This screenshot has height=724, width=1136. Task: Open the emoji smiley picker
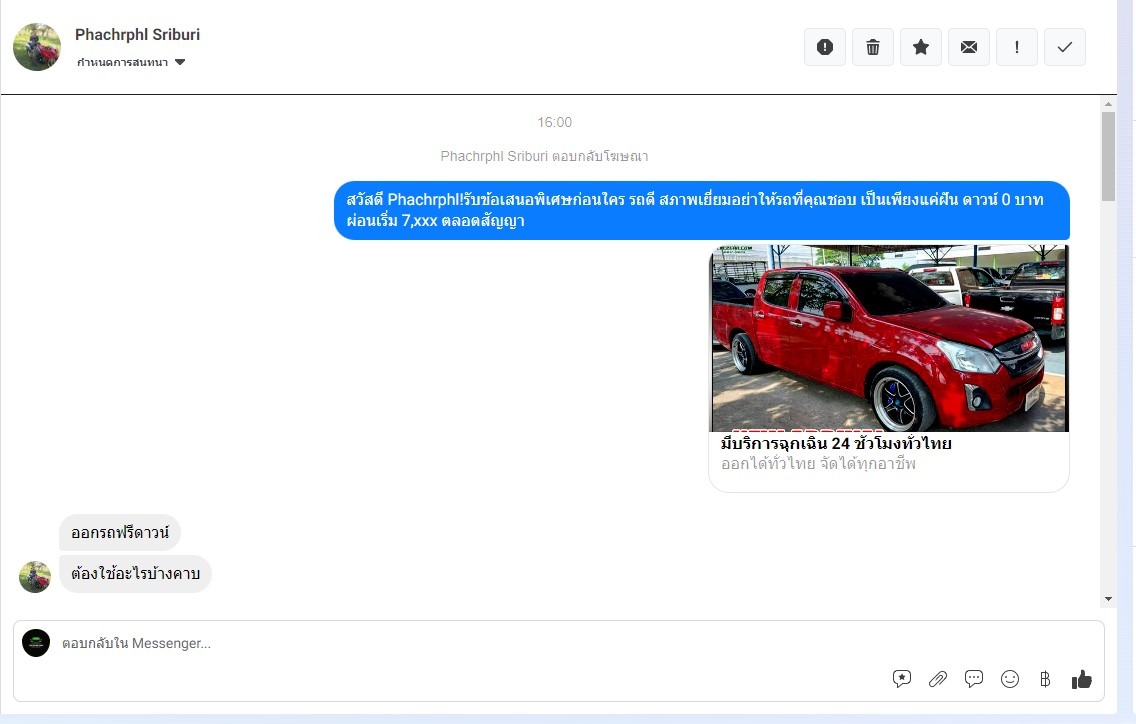(x=1010, y=679)
